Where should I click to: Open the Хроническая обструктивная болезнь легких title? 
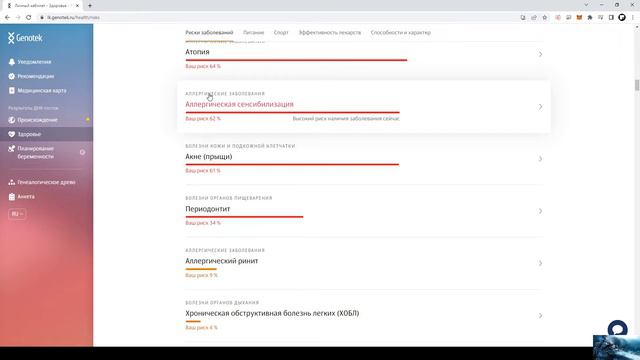coord(272,313)
